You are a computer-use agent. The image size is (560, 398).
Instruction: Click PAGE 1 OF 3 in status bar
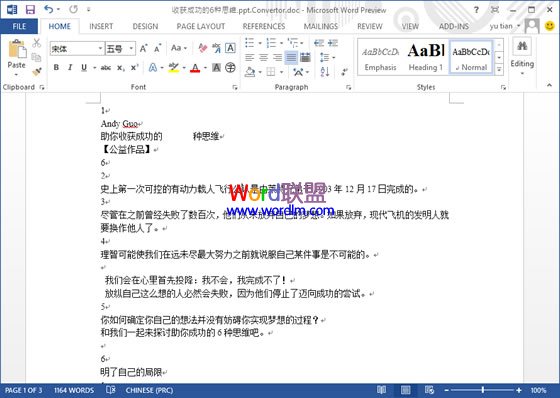(24, 390)
